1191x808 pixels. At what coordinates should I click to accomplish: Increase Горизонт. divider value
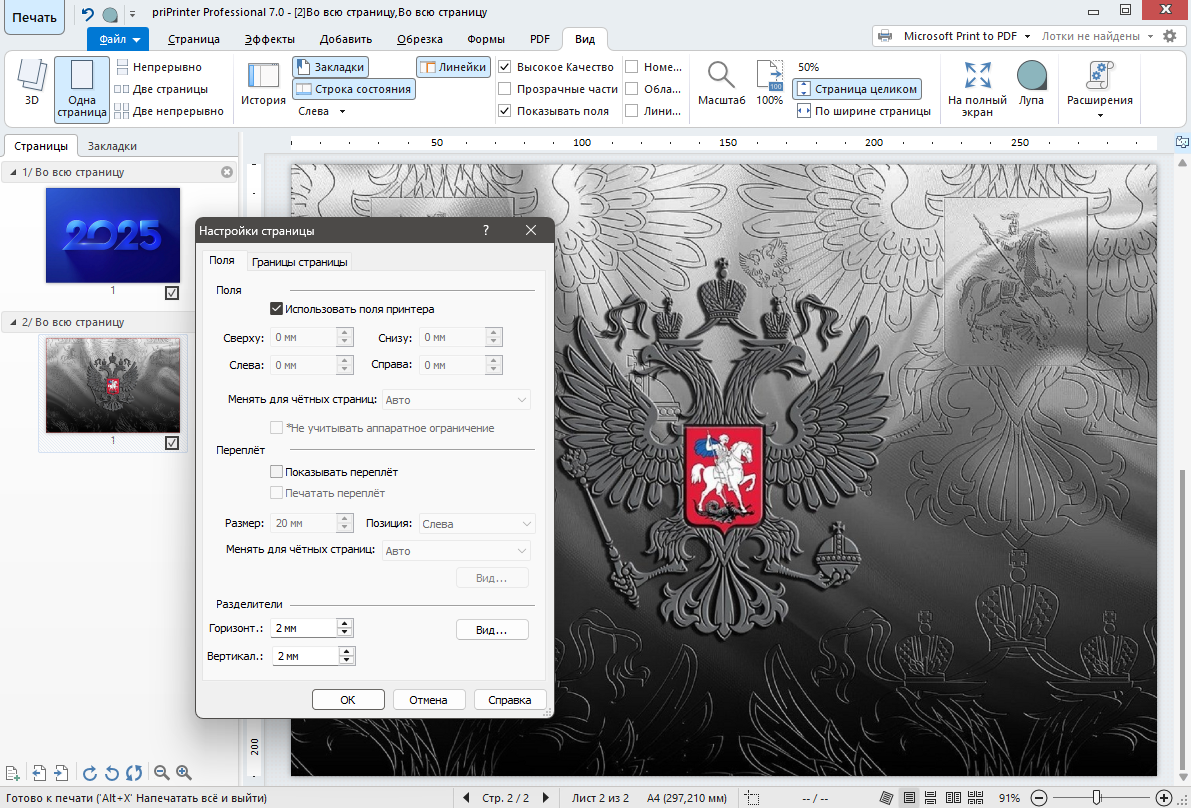346,623
